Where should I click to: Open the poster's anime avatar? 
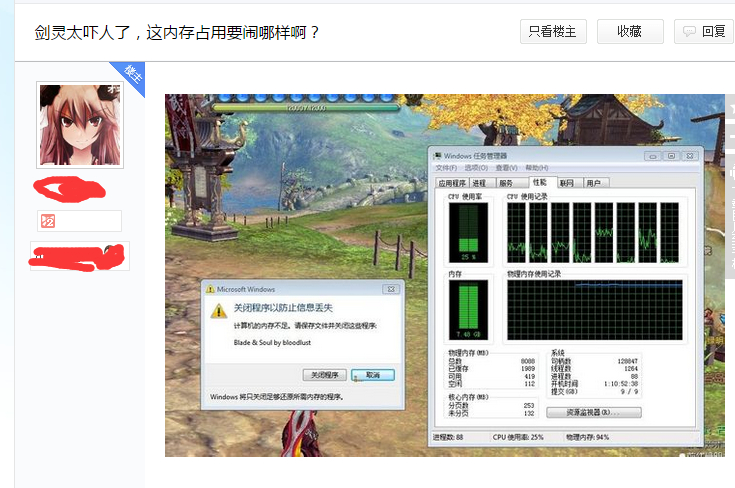click(x=80, y=125)
